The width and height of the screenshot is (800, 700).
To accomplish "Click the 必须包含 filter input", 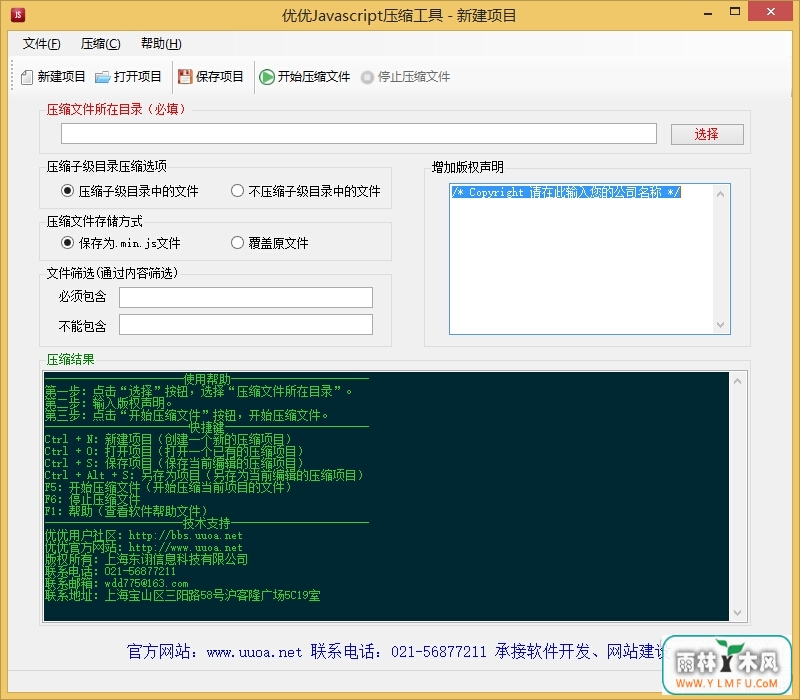I will pyautogui.click(x=246, y=297).
